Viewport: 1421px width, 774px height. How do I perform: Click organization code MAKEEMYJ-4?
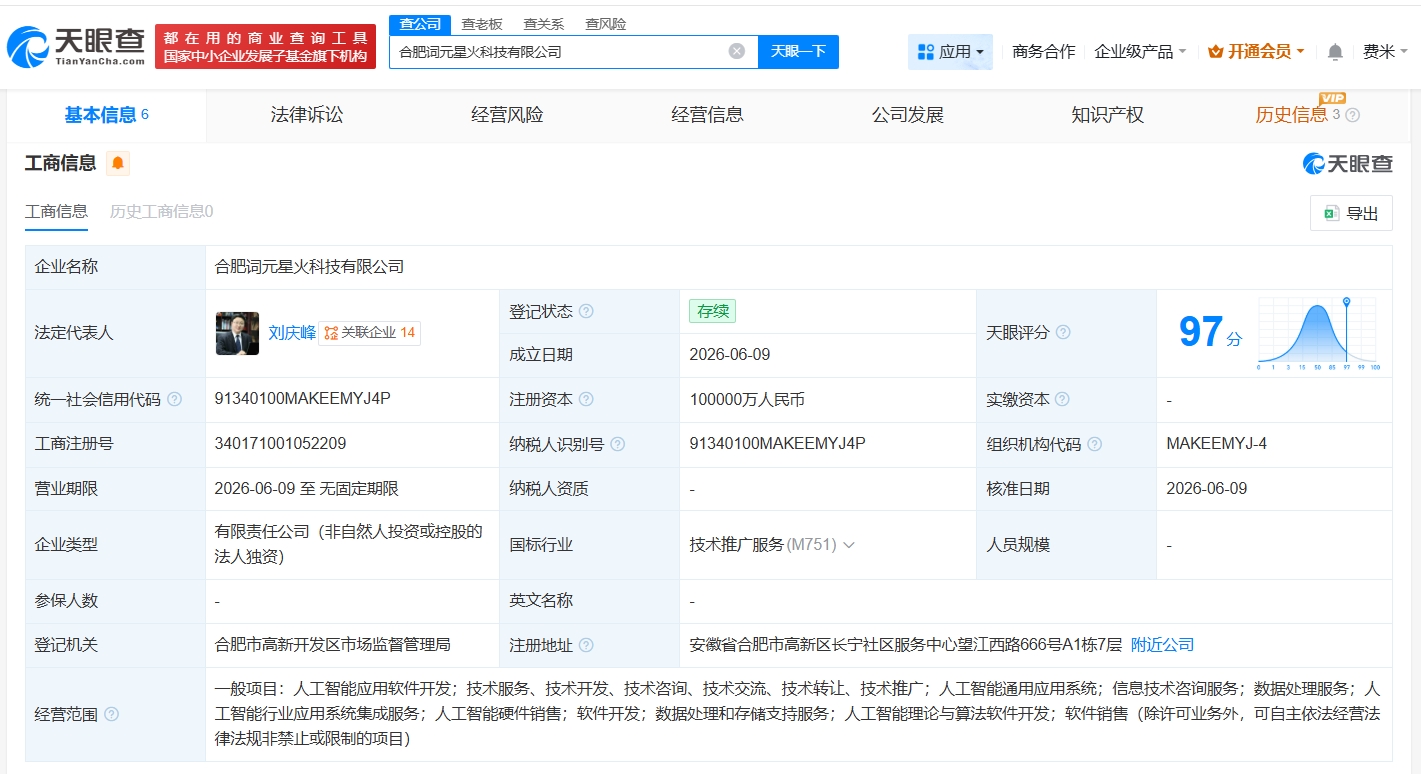[x=1216, y=443]
